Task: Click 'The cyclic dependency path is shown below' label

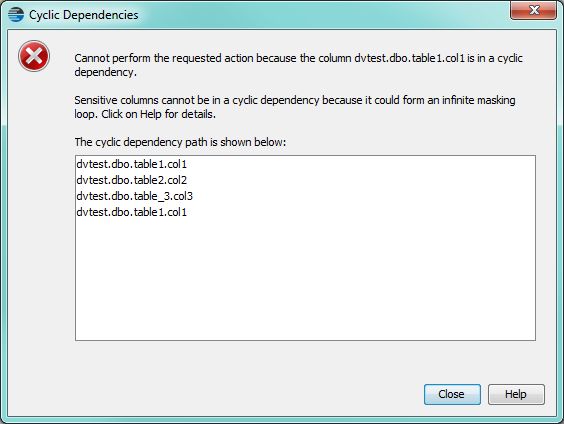Action: pyautogui.click(x=180, y=142)
